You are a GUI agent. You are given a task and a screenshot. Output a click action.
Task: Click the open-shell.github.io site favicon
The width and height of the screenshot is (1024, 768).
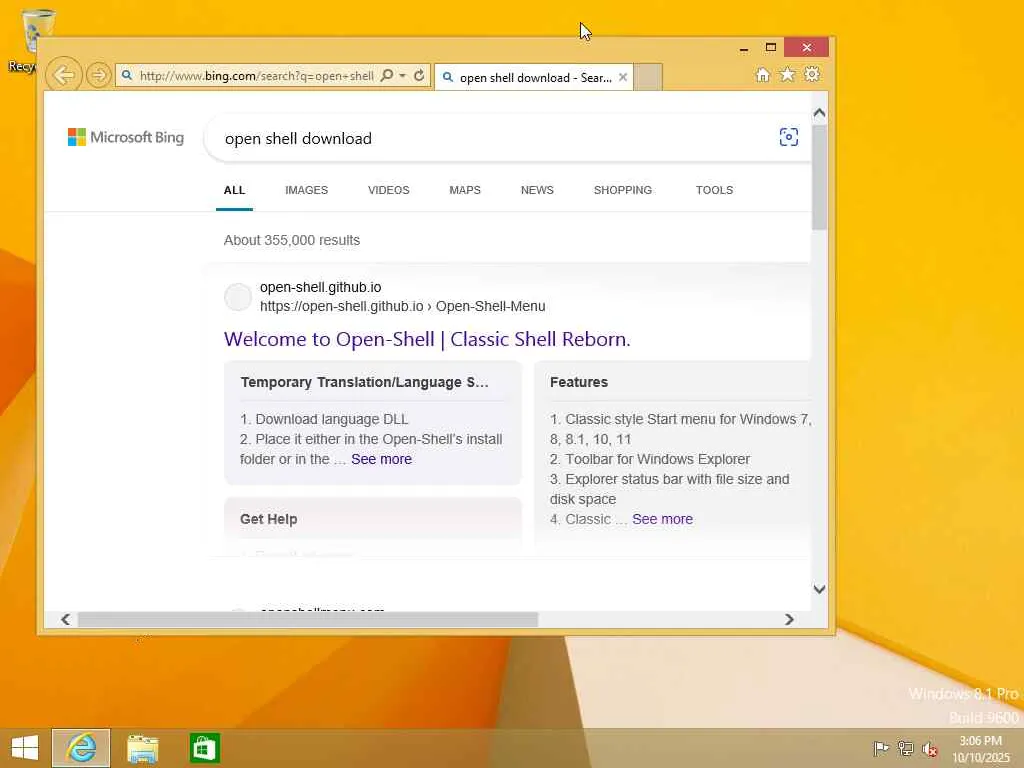pyautogui.click(x=238, y=297)
